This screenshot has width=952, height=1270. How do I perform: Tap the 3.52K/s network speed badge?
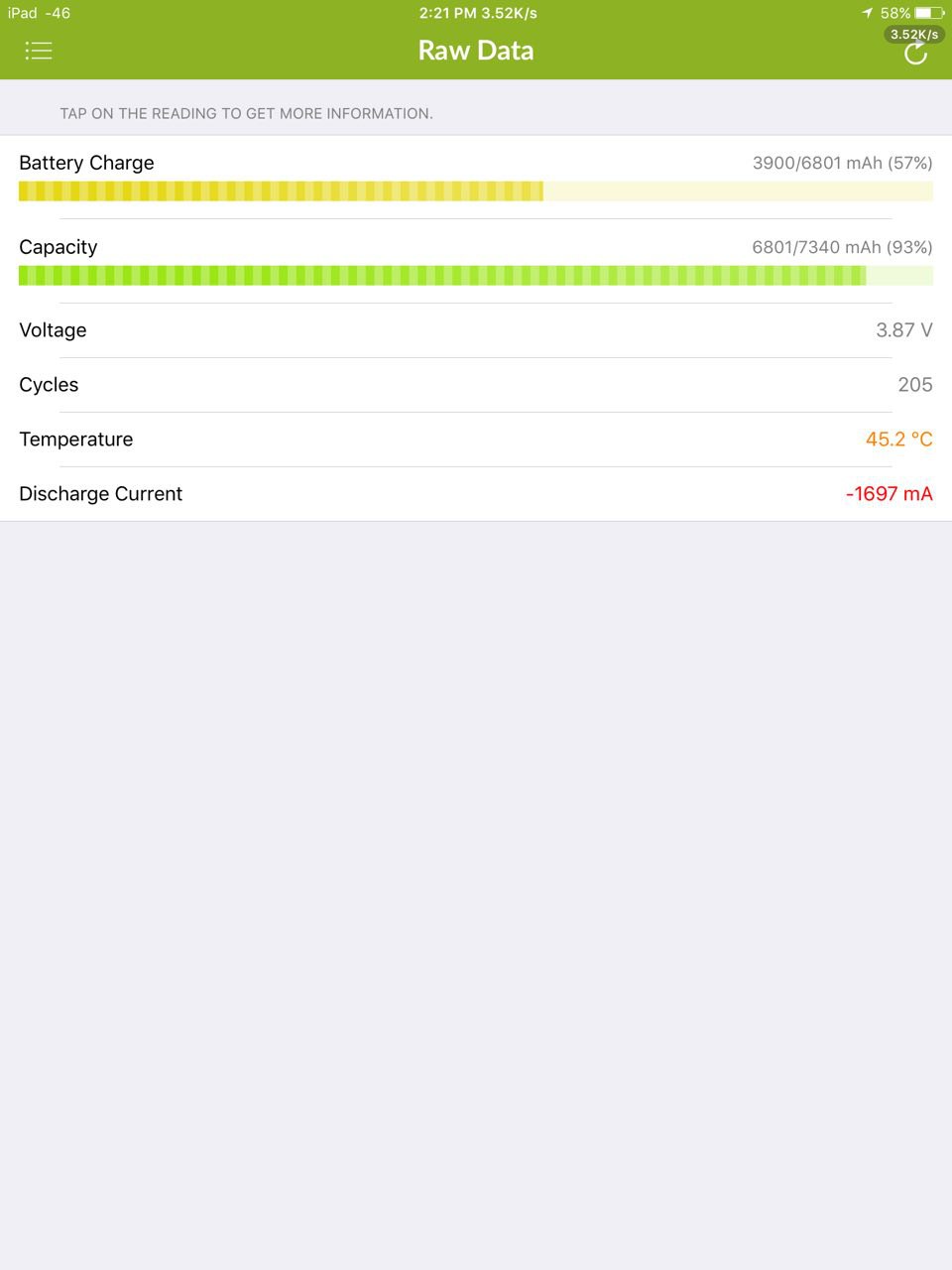(914, 34)
